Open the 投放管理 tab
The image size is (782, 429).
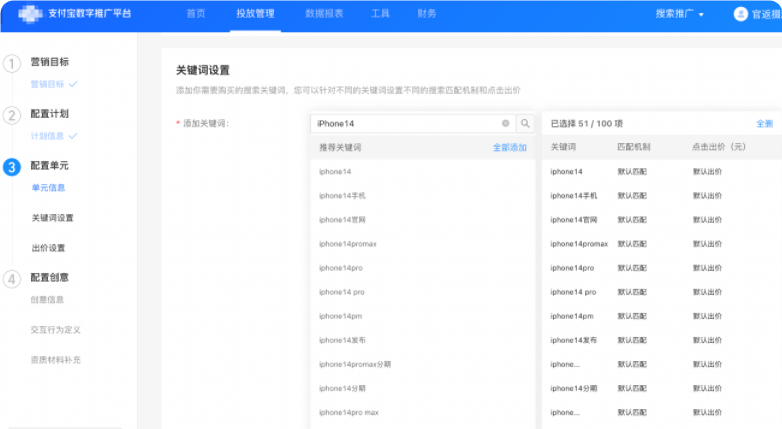click(x=255, y=14)
